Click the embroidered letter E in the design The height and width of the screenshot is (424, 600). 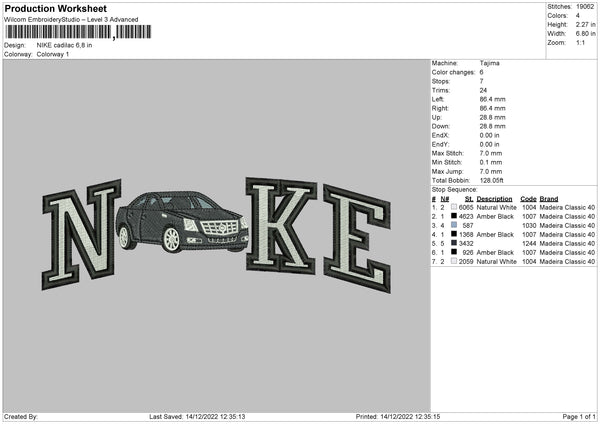click(x=357, y=239)
